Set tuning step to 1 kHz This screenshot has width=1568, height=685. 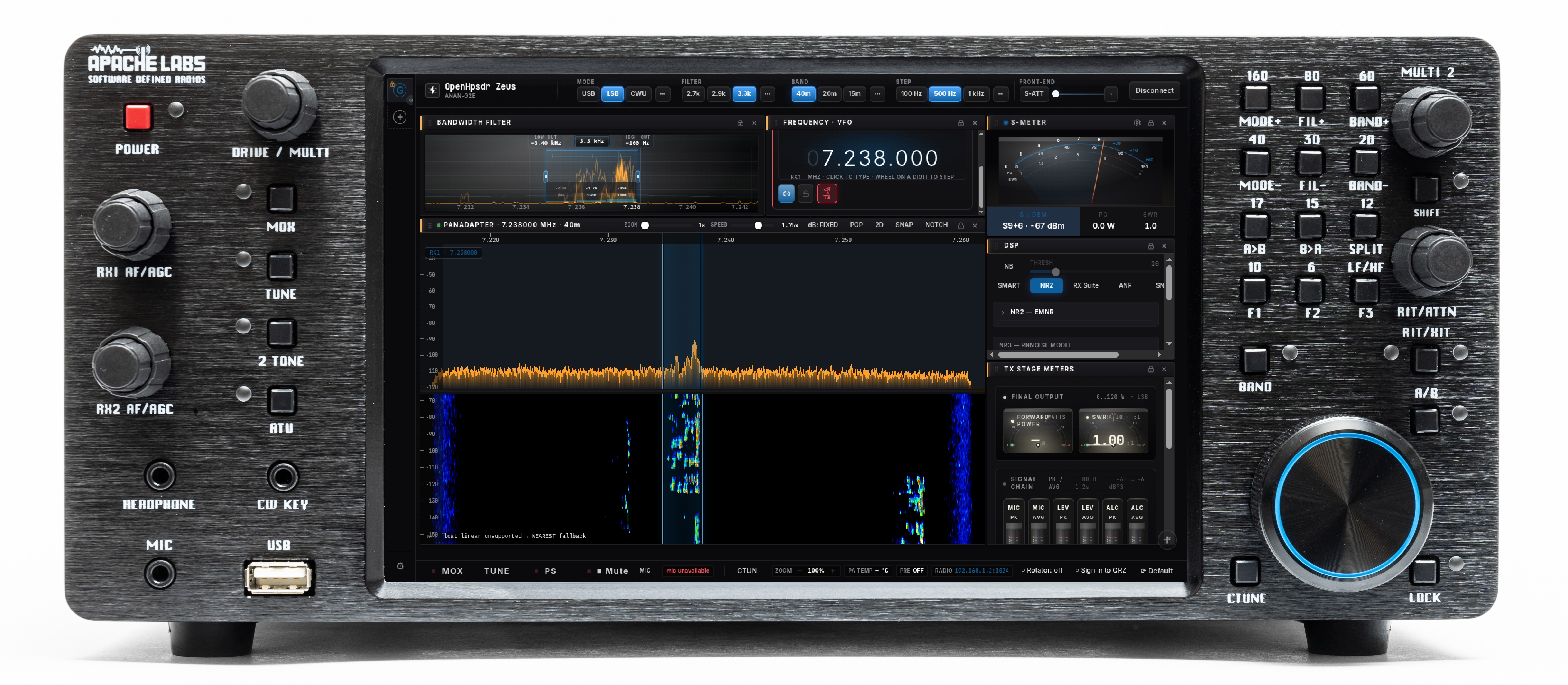(976, 94)
